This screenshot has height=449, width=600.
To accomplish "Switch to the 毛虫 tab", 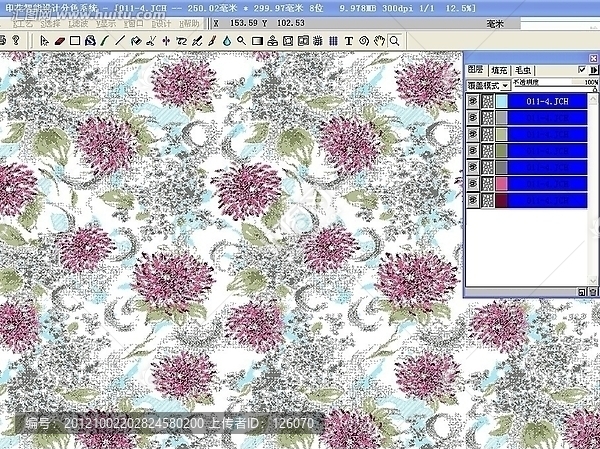I will 523,70.
